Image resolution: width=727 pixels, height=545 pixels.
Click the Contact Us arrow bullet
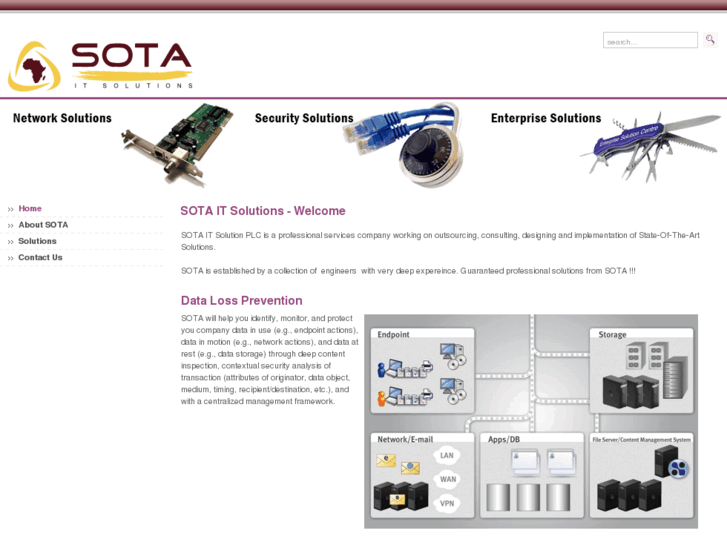click(x=10, y=258)
